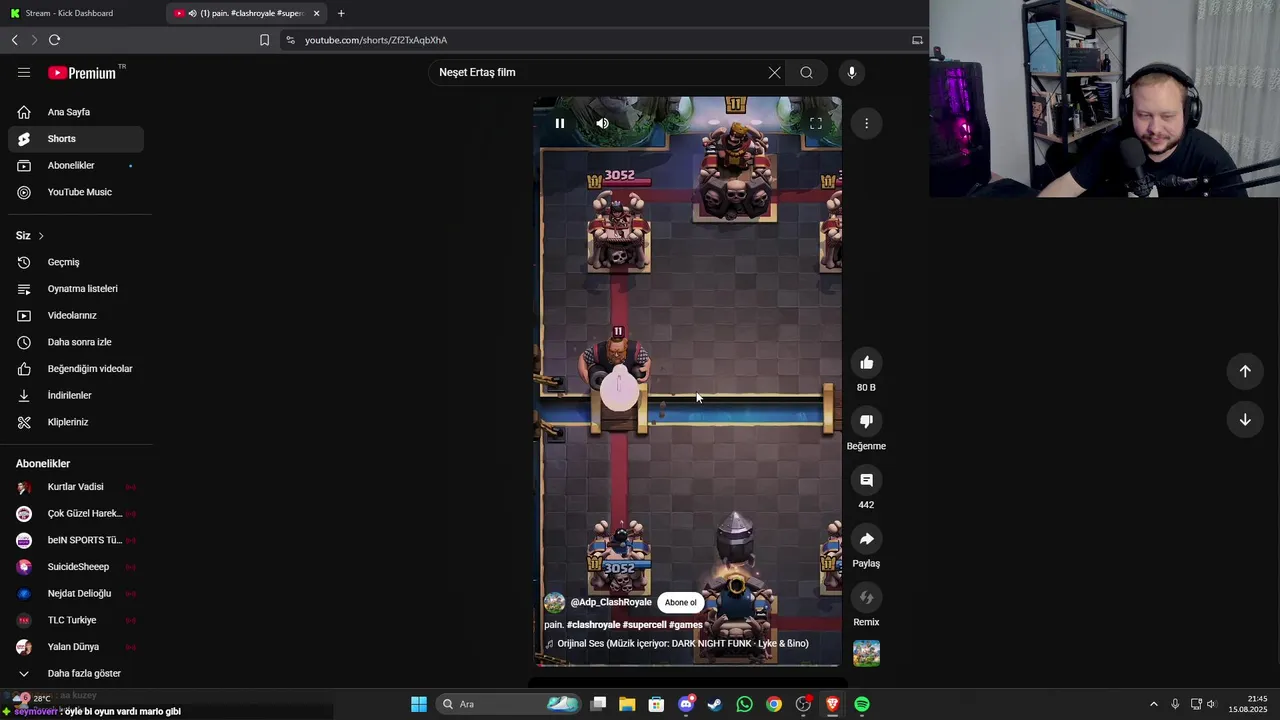Open the YouTube hamburger guide menu
The width and height of the screenshot is (1280, 720).
click(x=24, y=72)
